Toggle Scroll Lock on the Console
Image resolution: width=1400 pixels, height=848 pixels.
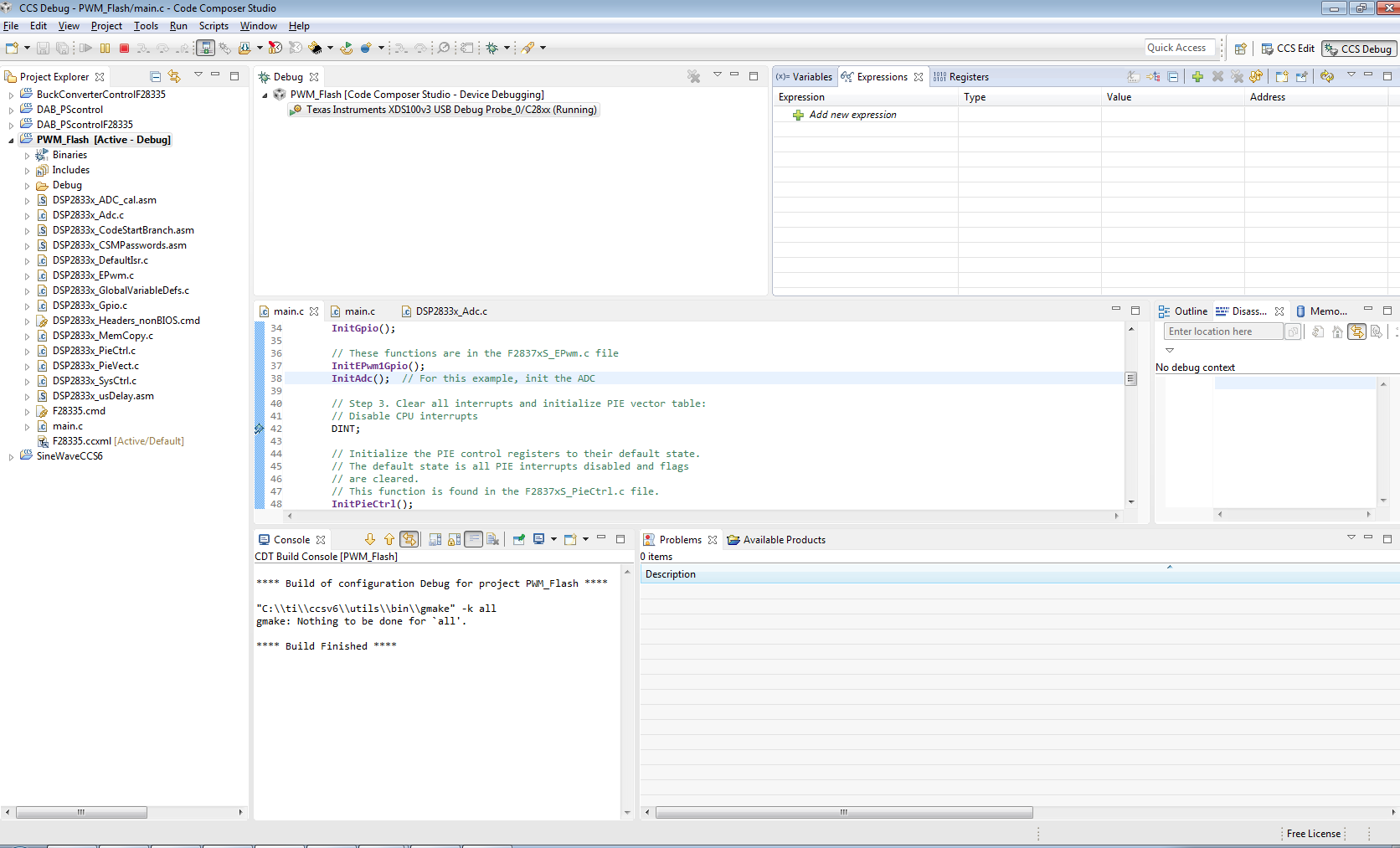pyautogui.click(x=453, y=540)
